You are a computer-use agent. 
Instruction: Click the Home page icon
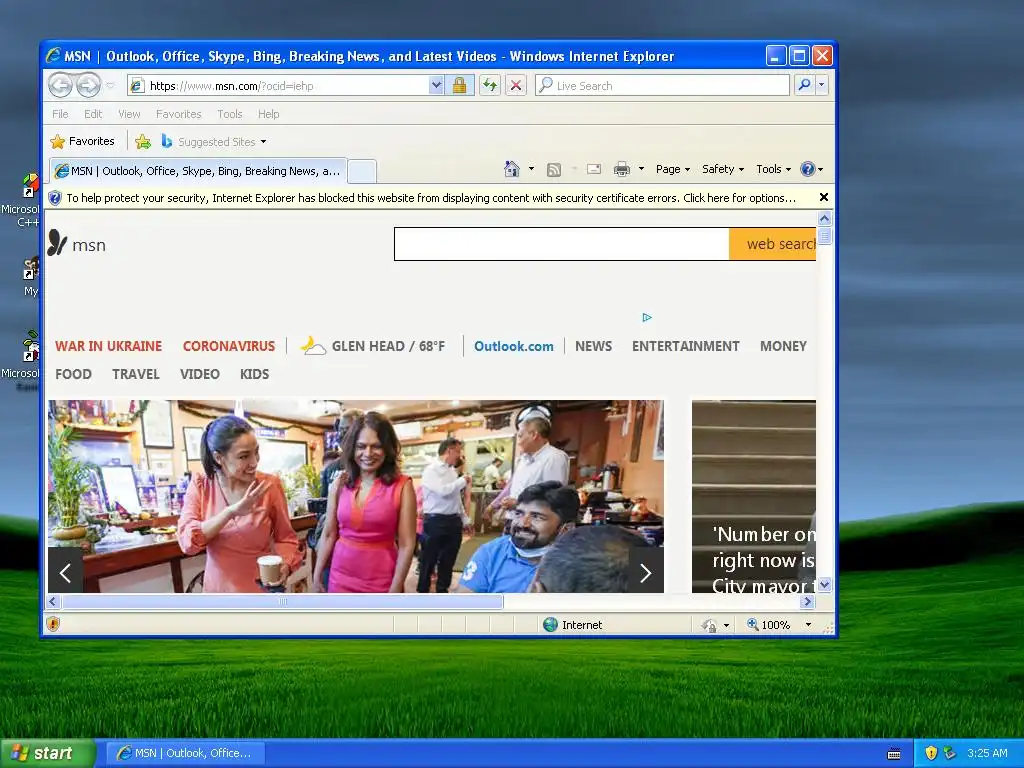[x=511, y=169]
